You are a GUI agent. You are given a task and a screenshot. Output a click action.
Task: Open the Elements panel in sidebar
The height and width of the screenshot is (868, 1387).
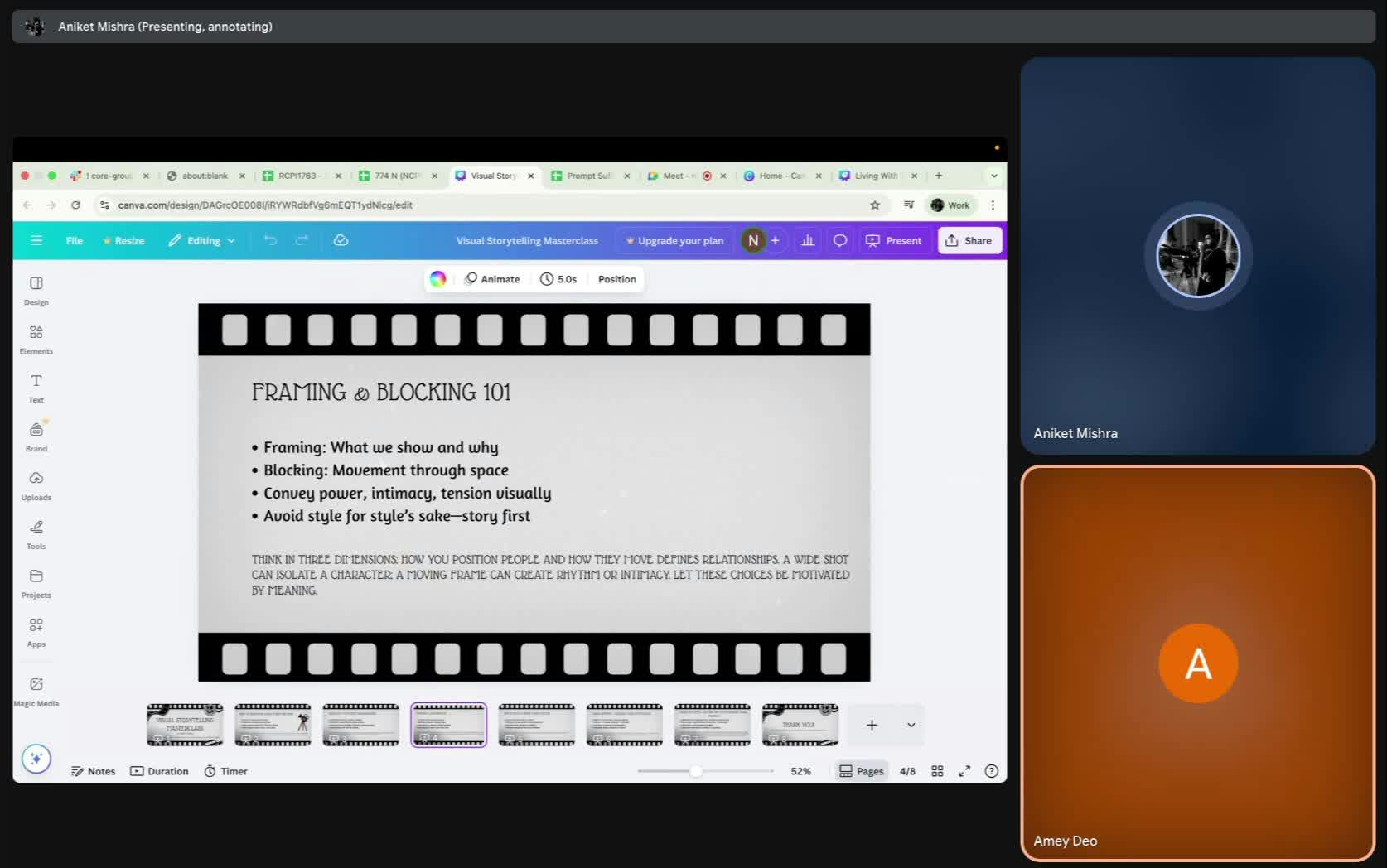(36, 338)
